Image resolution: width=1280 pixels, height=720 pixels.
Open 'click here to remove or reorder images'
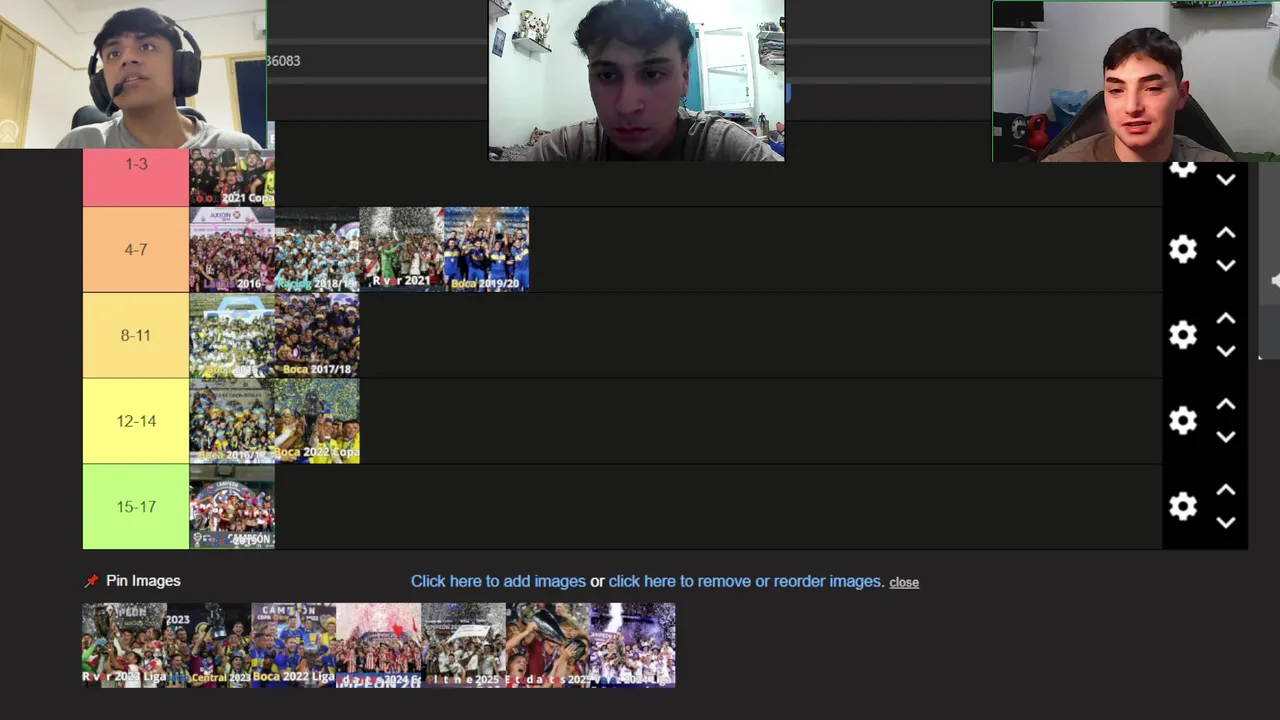(x=746, y=581)
